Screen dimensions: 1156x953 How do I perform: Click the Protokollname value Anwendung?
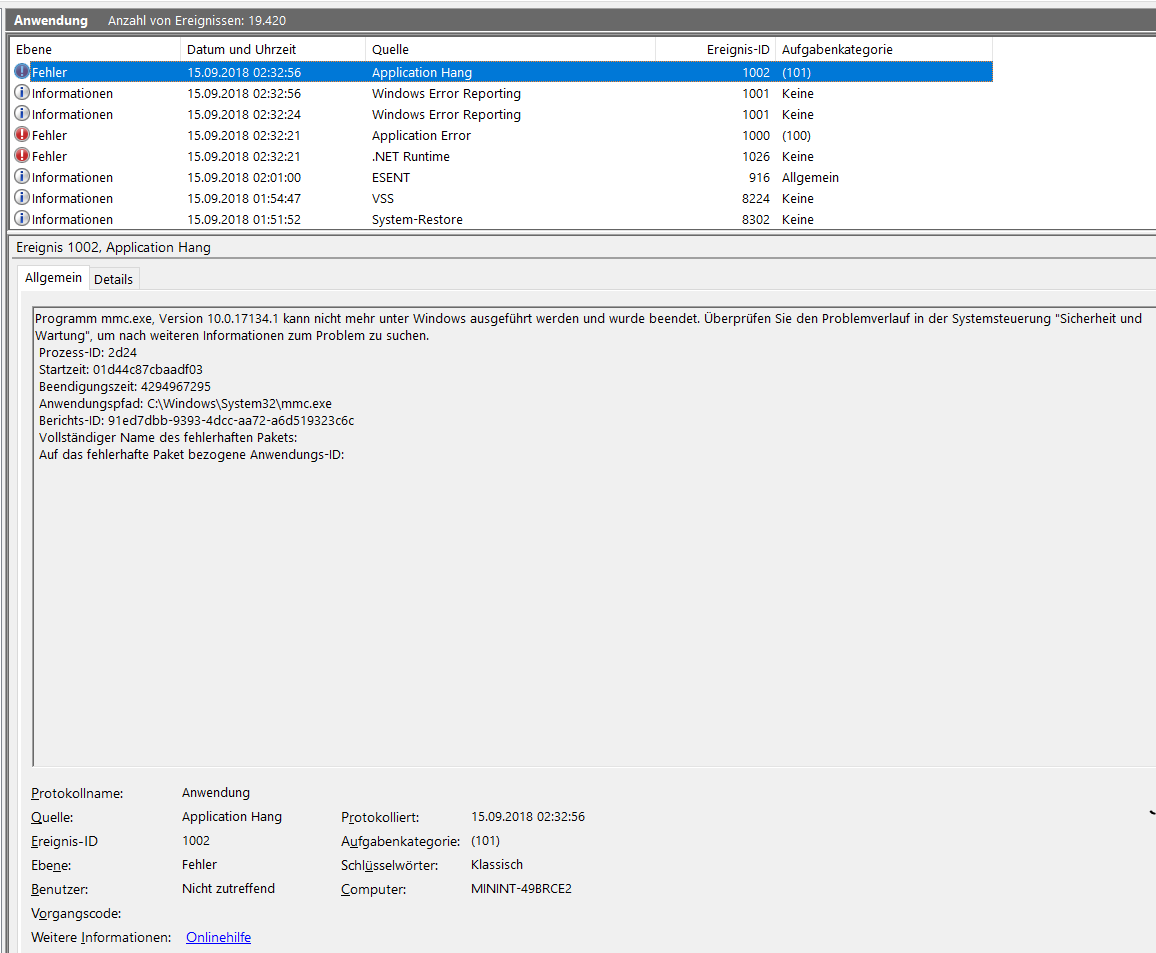point(216,792)
